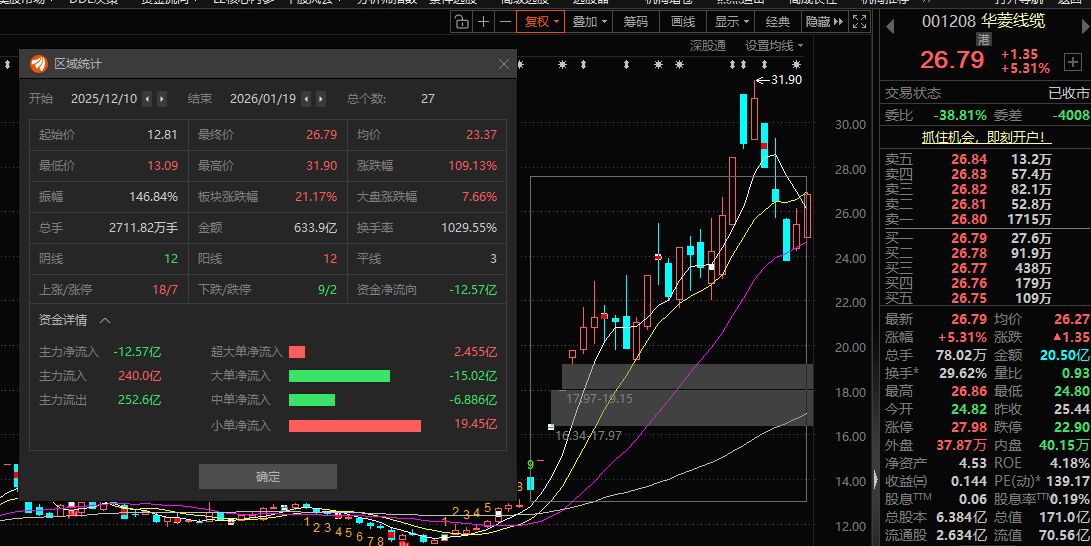Click the fullscreen expand chart icon

(862, 22)
